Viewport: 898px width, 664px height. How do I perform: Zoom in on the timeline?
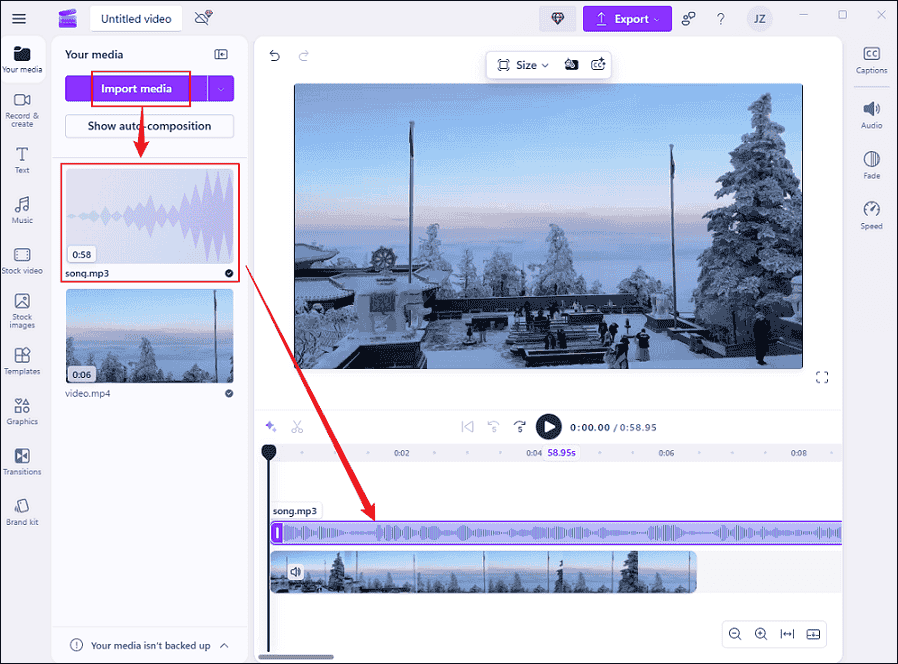(x=761, y=634)
